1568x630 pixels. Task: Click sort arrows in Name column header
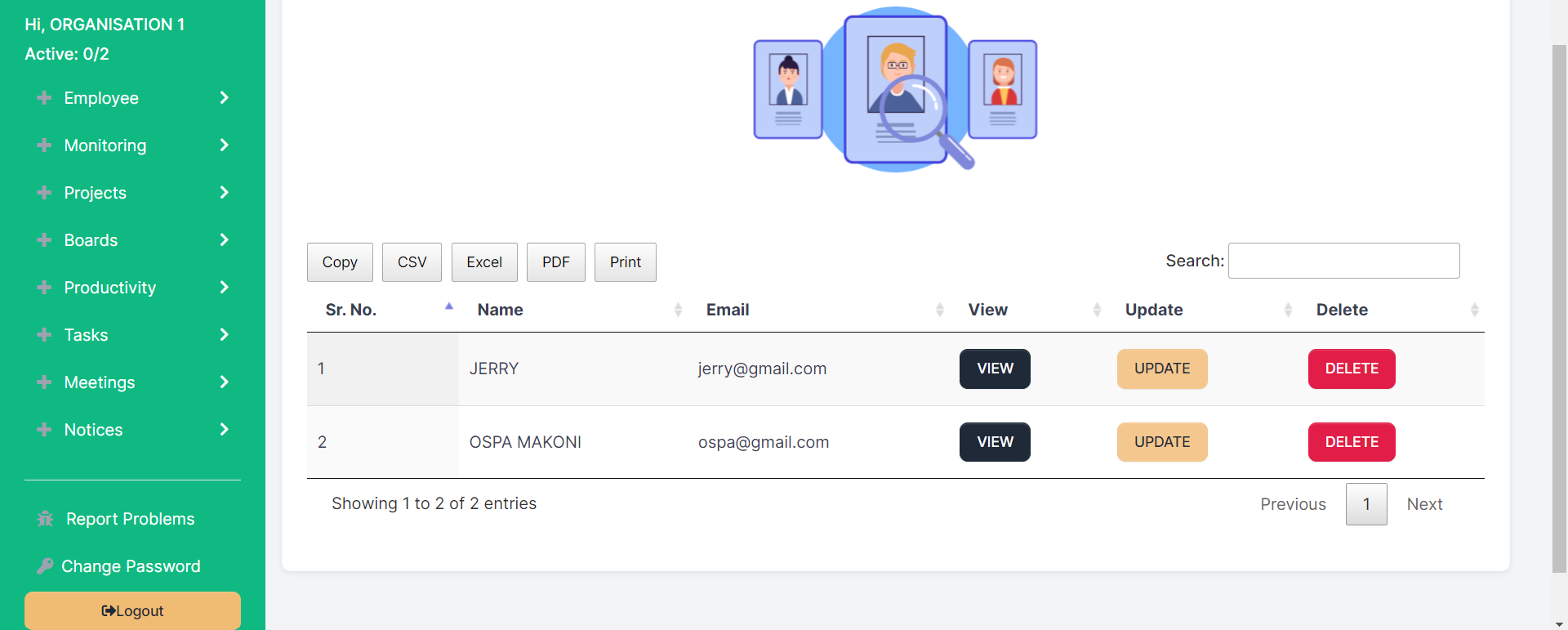[678, 310]
